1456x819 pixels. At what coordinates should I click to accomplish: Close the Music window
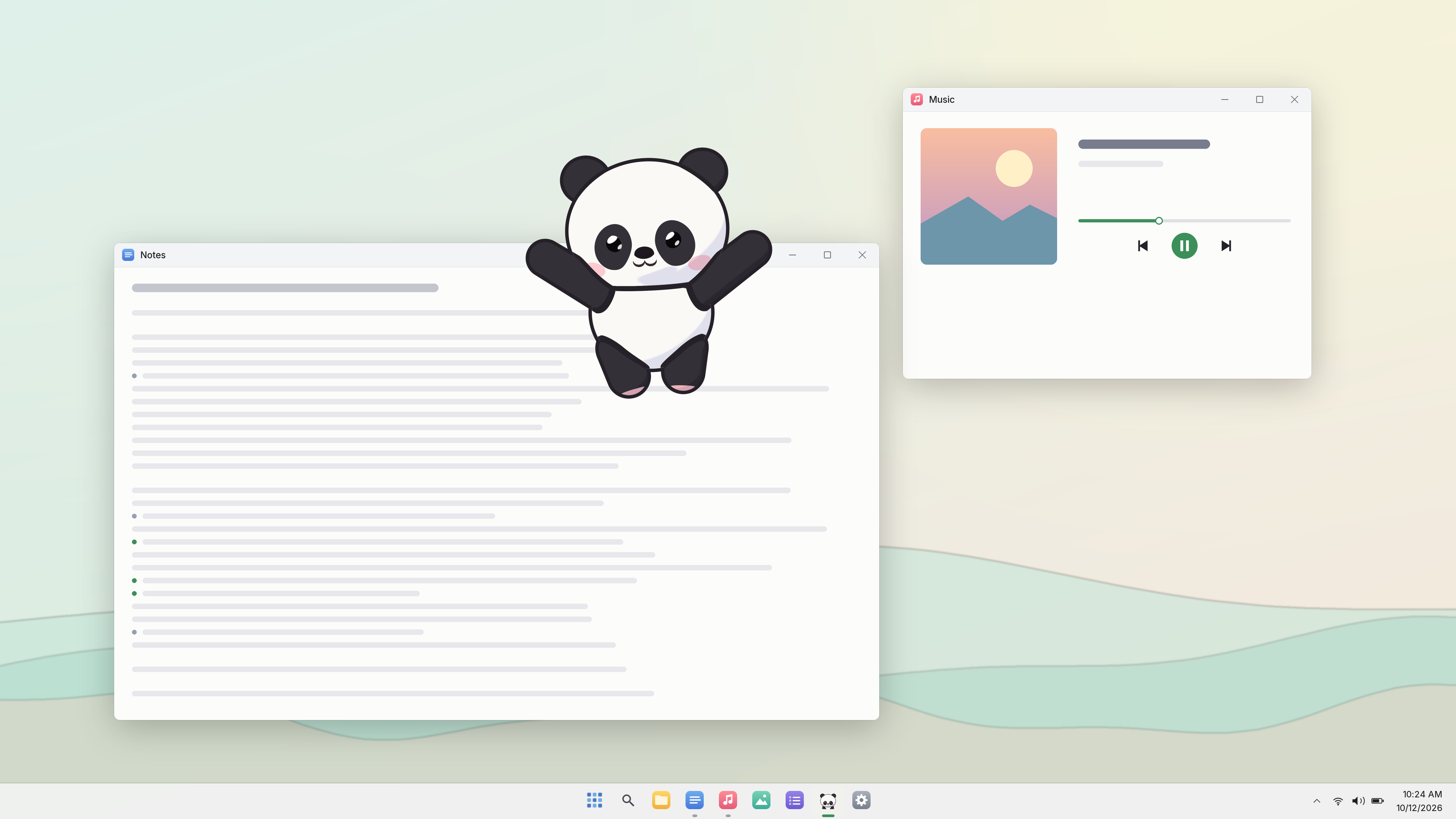coord(1294,99)
